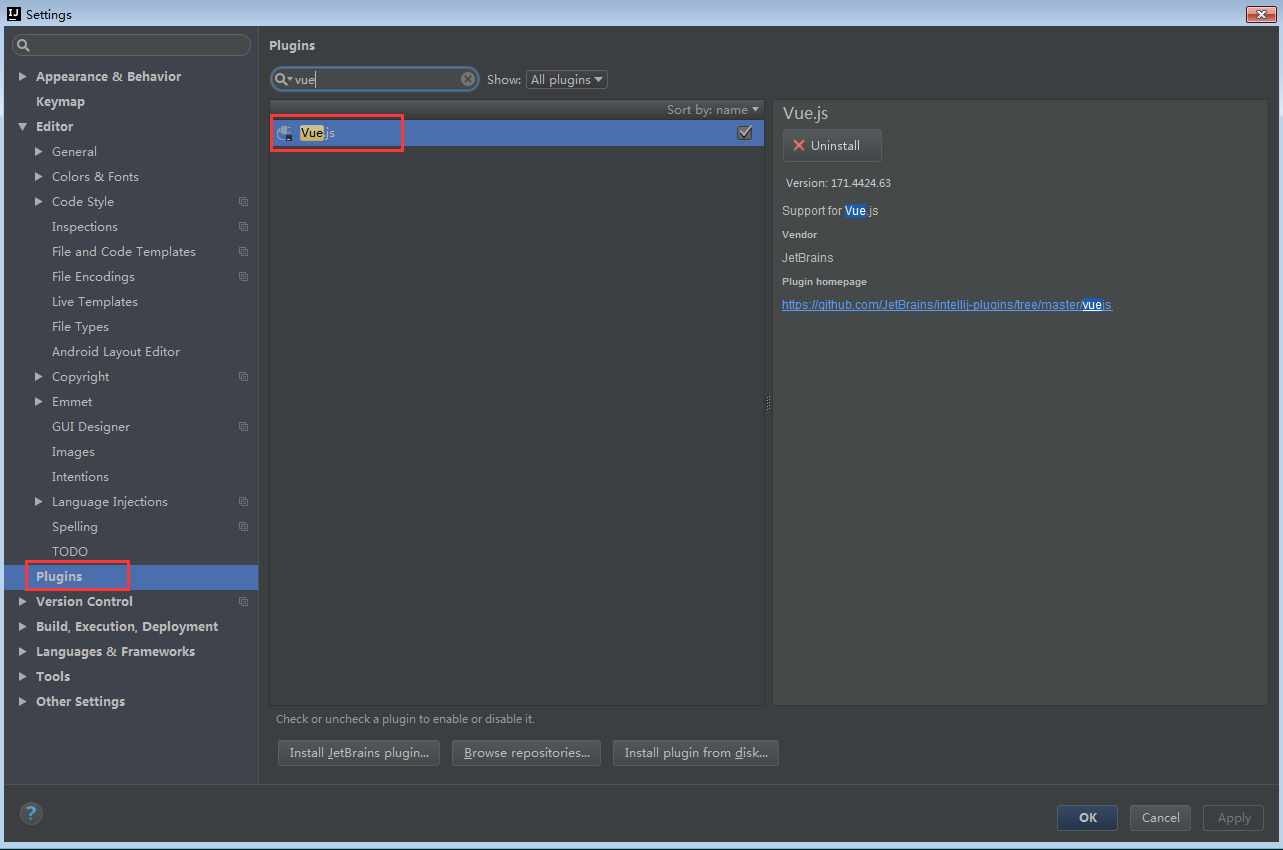Image resolution: width=1283 pixels, height=850 pixels.
Task: Expand Appearance & Behavior section
Action: point(23,77)
